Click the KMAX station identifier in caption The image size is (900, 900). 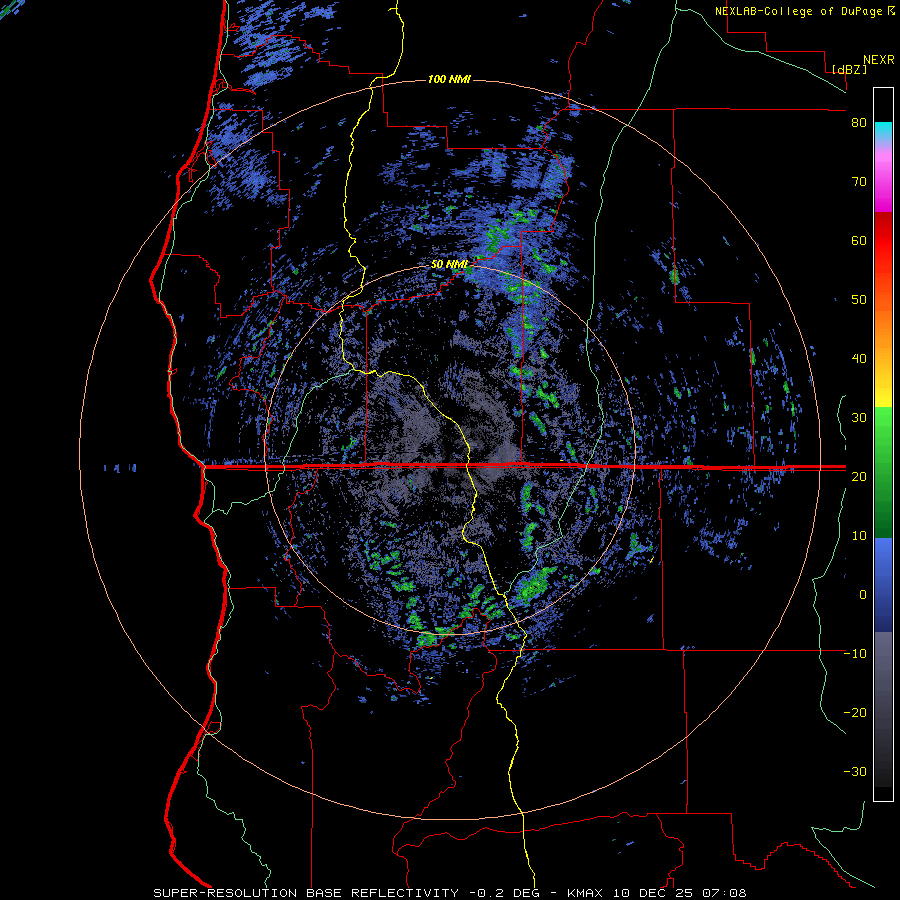pyautogui.click(x=585, y=893)
